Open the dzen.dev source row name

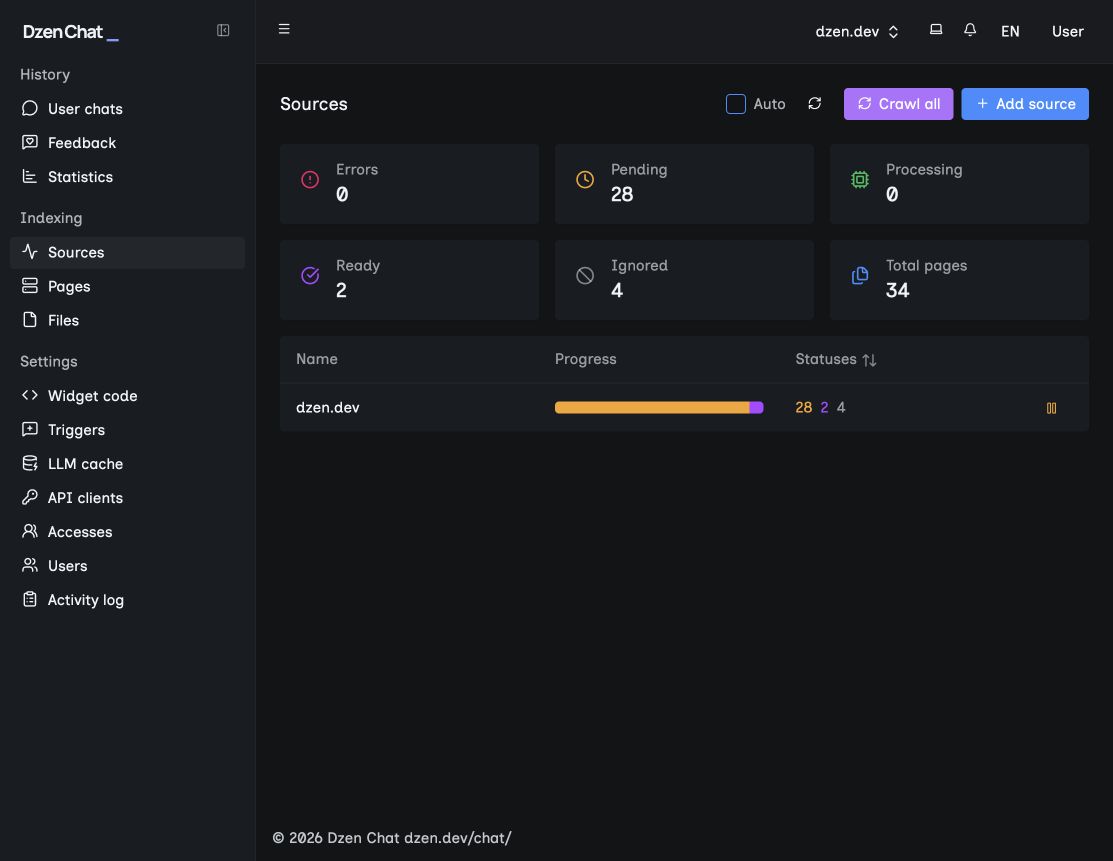(x=328, y=407)
